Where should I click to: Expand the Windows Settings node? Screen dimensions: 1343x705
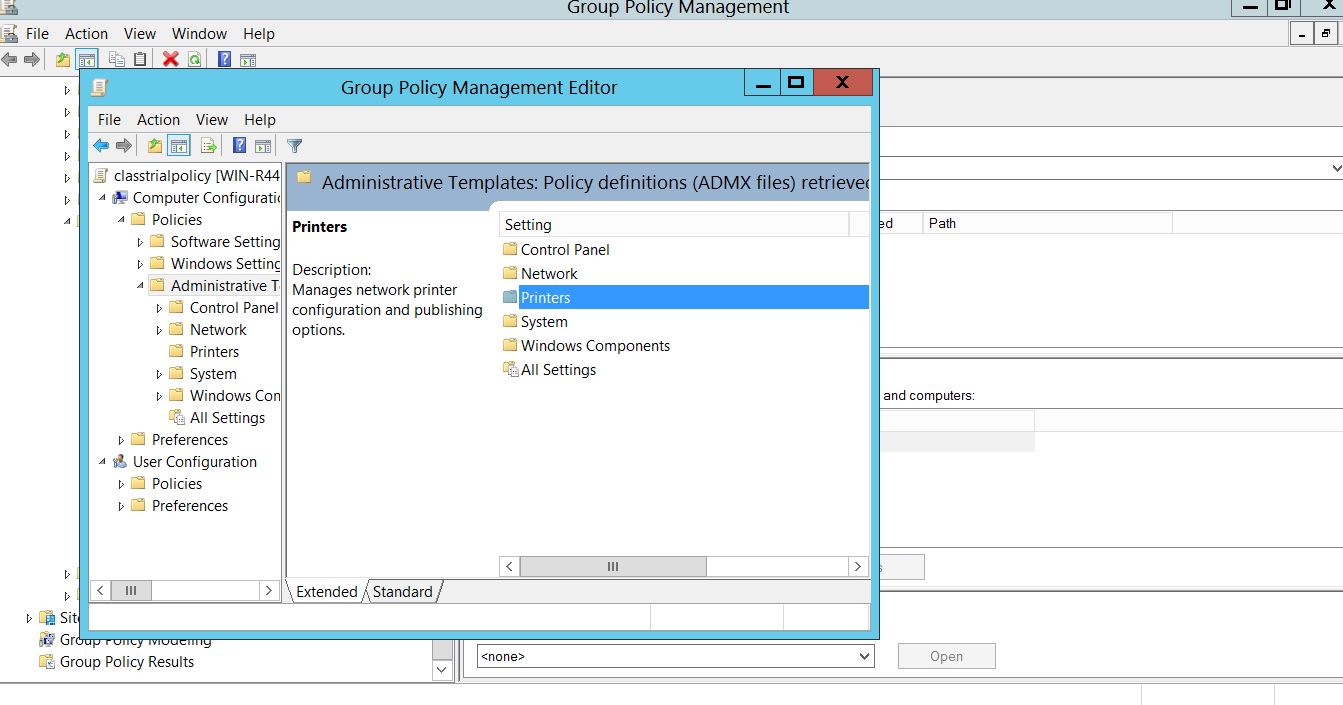140,264
